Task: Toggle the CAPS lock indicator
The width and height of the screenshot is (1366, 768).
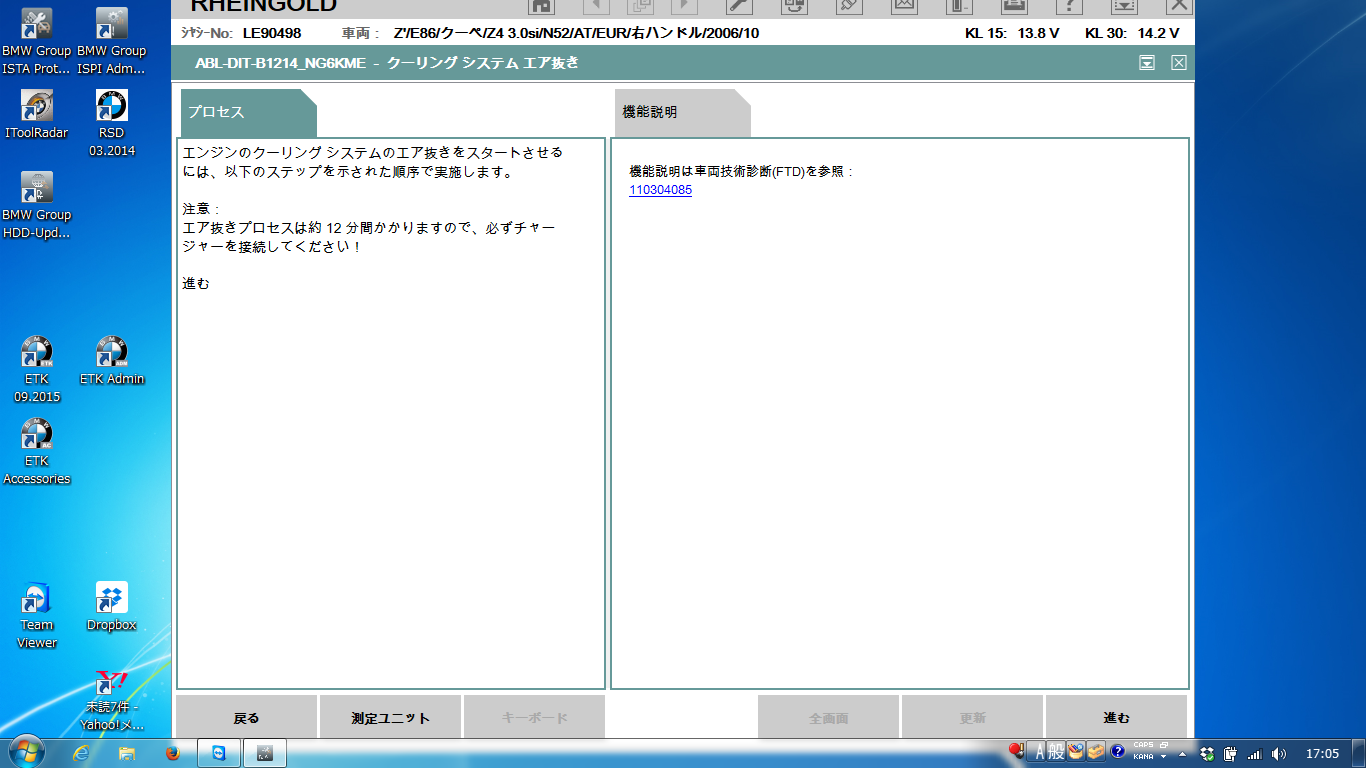Action: tap(1143, 746)
